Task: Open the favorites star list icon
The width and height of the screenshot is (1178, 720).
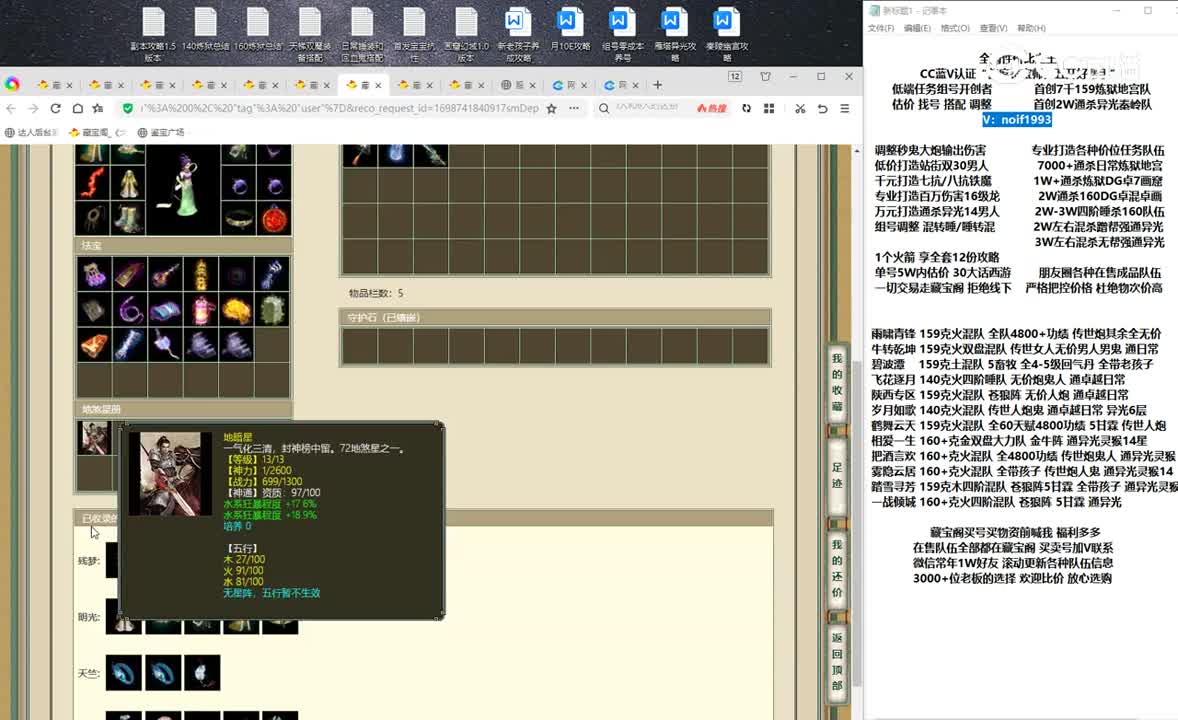Action: (x=98, y=108)
